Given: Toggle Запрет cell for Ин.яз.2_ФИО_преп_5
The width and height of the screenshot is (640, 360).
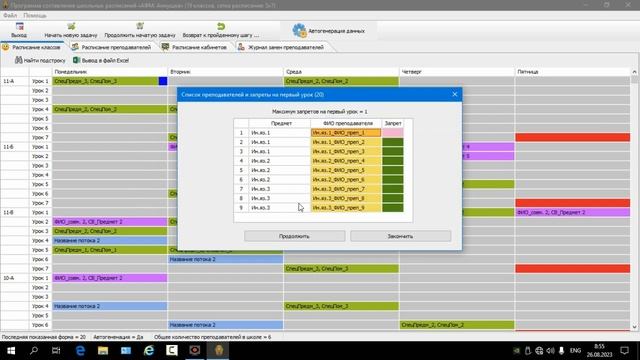Looking at the screenshot, I should [393, 170].
